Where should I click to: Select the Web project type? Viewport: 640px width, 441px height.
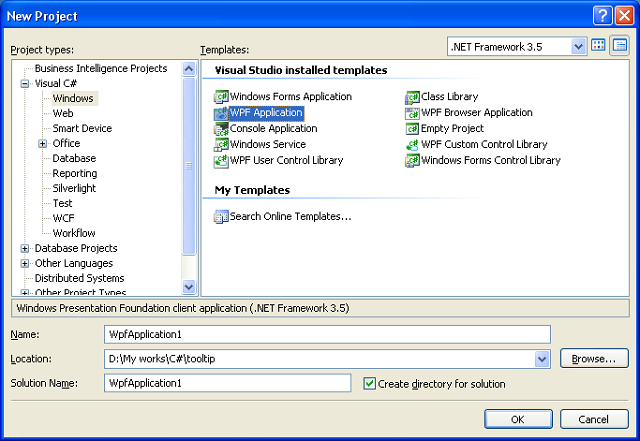[x=63, y=114]
